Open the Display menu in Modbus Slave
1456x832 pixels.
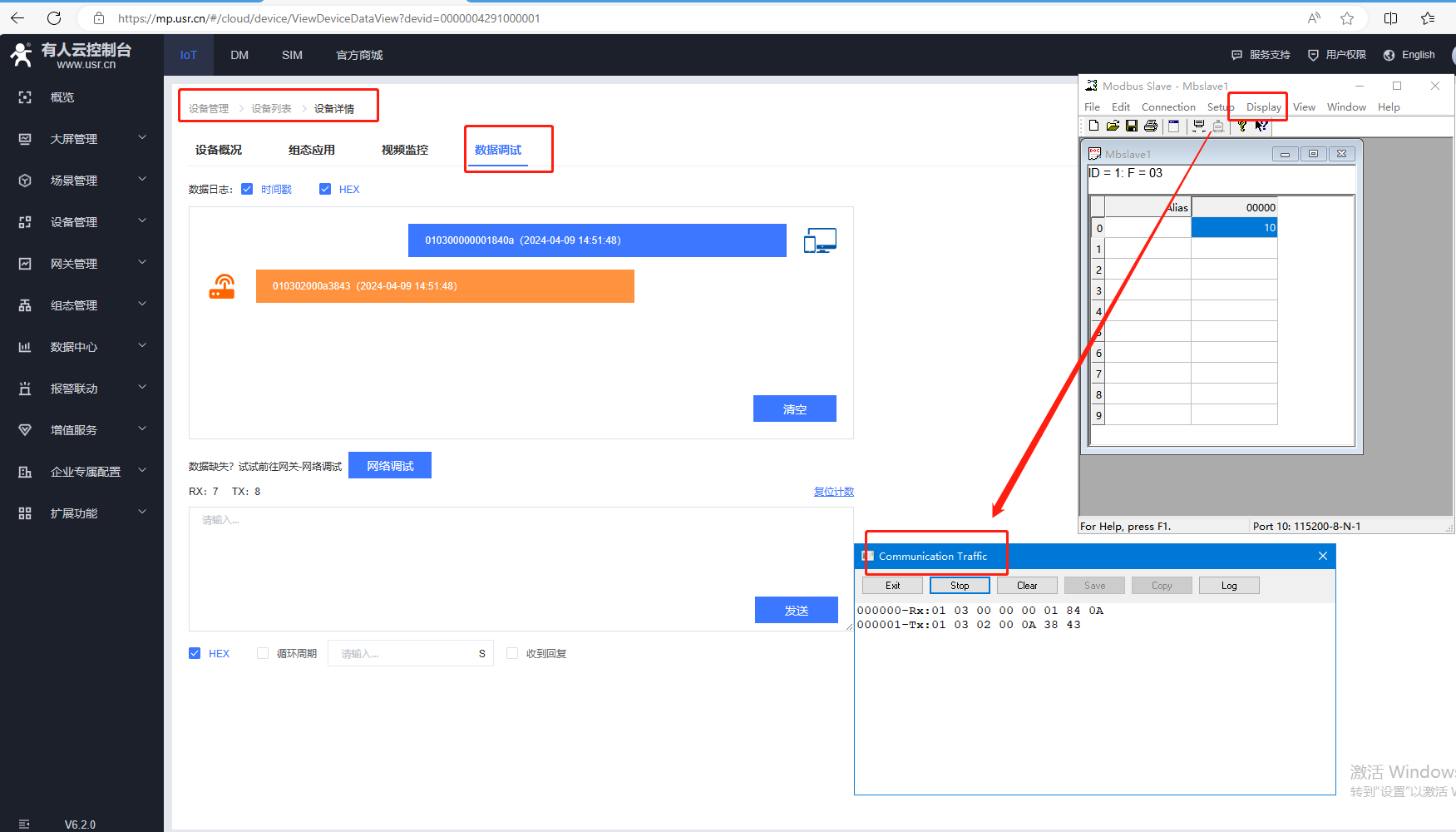pos(1263,107)
